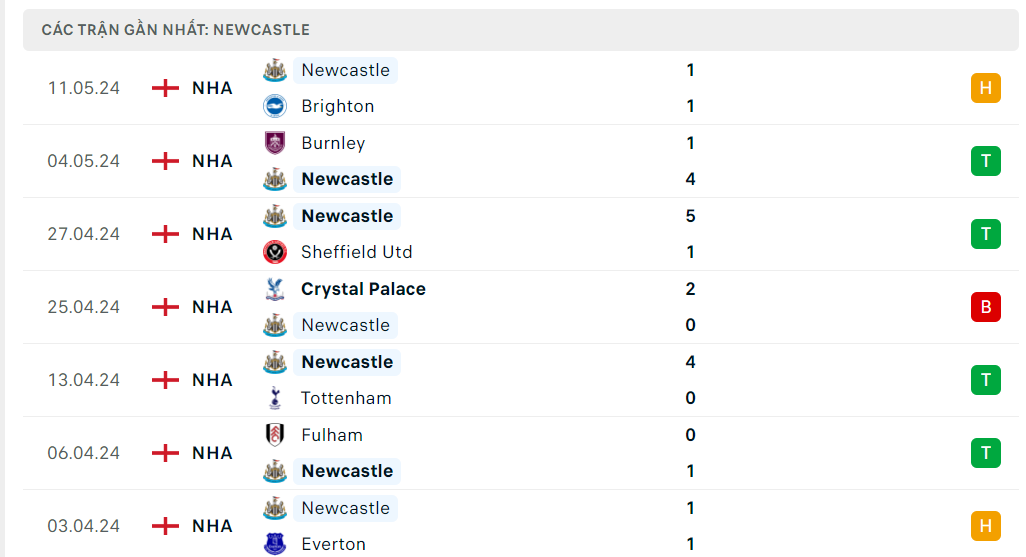
Task: Click NHA league label for 27.04.24
Action: point(212,234)
